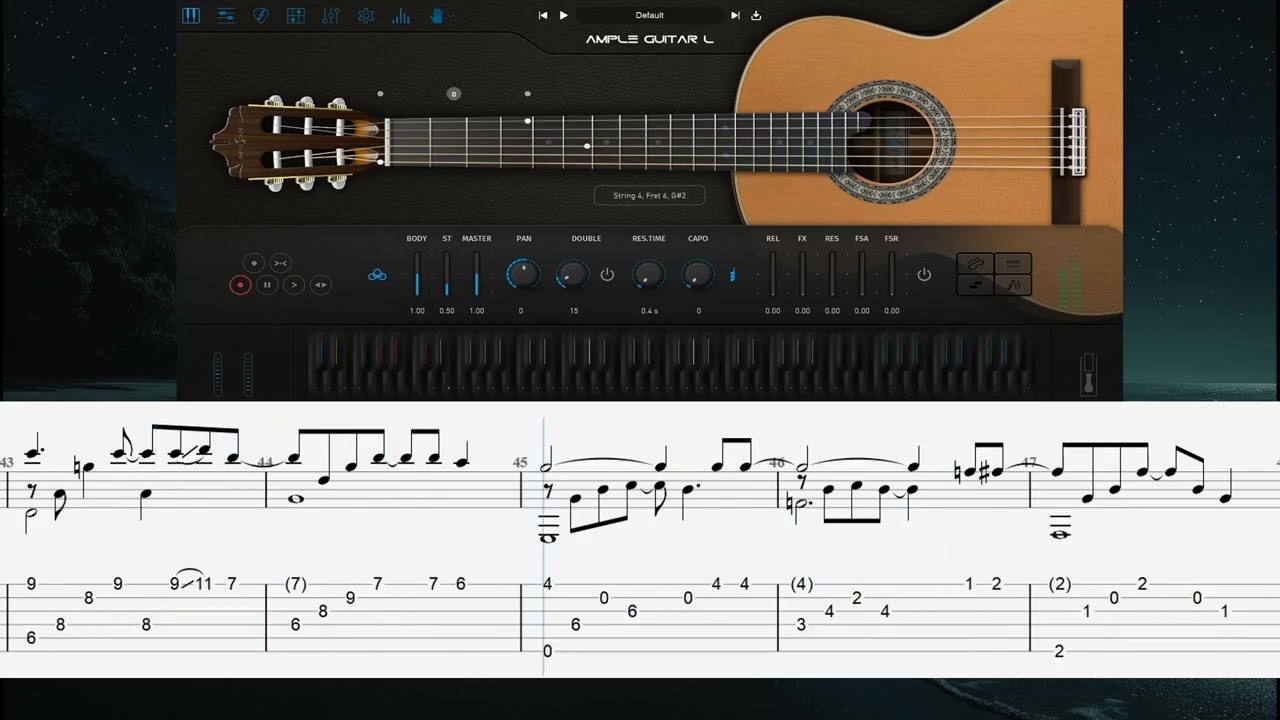Click the MASTER value 1.00
The height and width of the screenshot is (720, 1280).
coord(477,311)
